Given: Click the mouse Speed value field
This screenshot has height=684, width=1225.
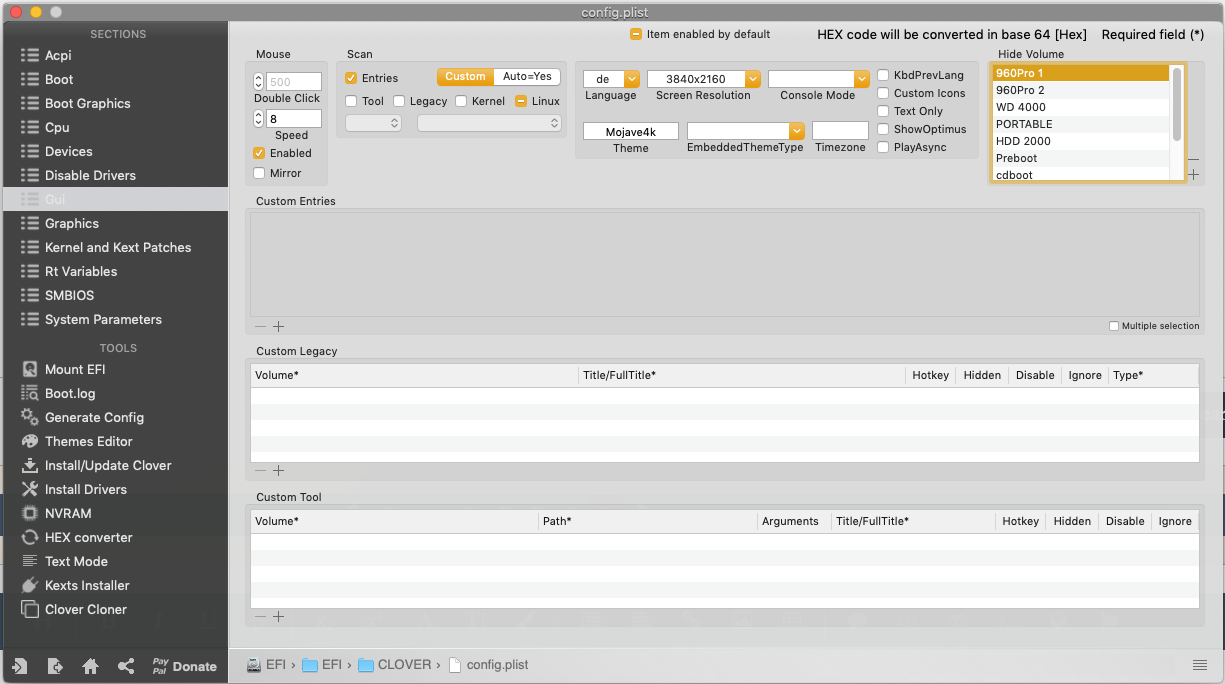Looking at the screenshot, I should [294, 119].
